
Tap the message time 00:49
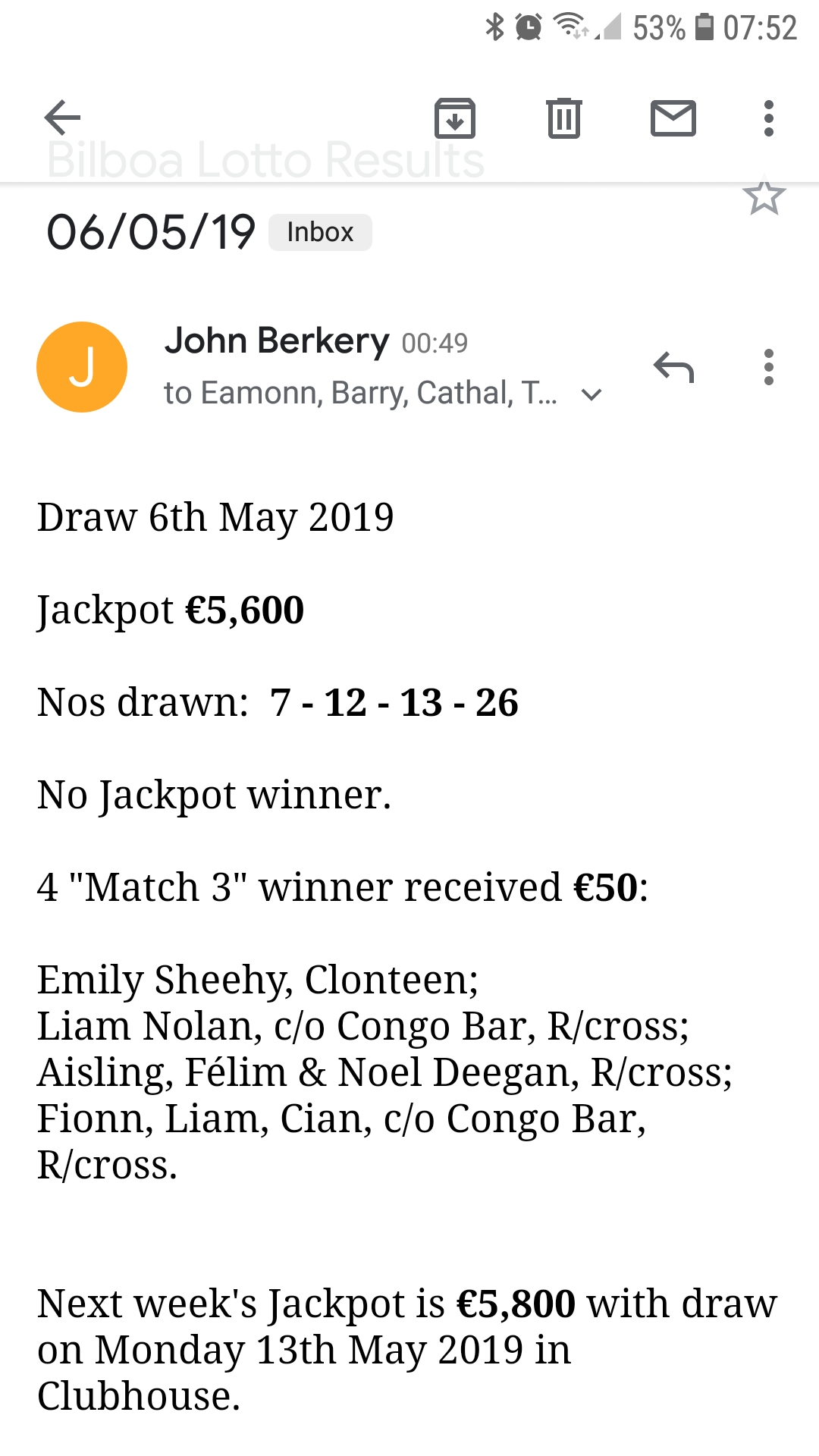435,344
